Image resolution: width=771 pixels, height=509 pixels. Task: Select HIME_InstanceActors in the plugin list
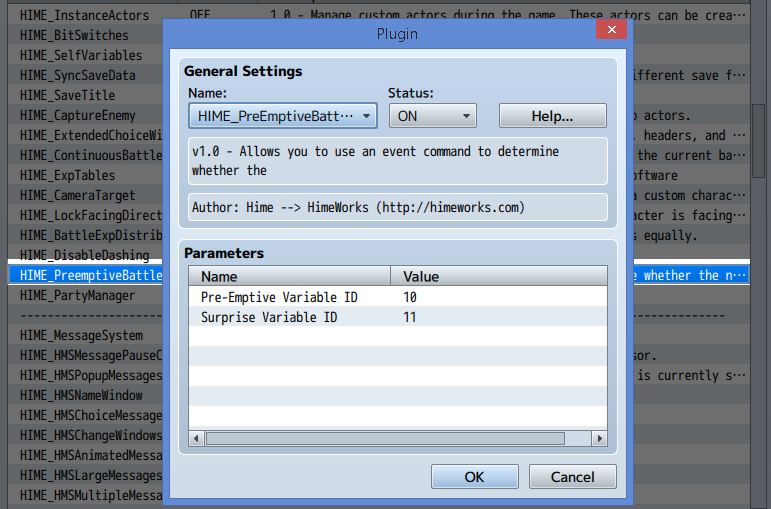84,15
